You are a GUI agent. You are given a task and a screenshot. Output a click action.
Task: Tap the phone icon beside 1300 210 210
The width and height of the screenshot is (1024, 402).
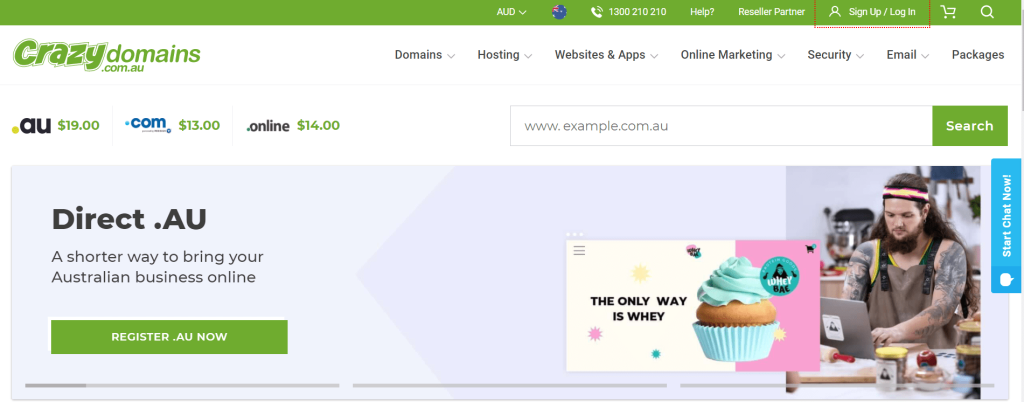596,12
